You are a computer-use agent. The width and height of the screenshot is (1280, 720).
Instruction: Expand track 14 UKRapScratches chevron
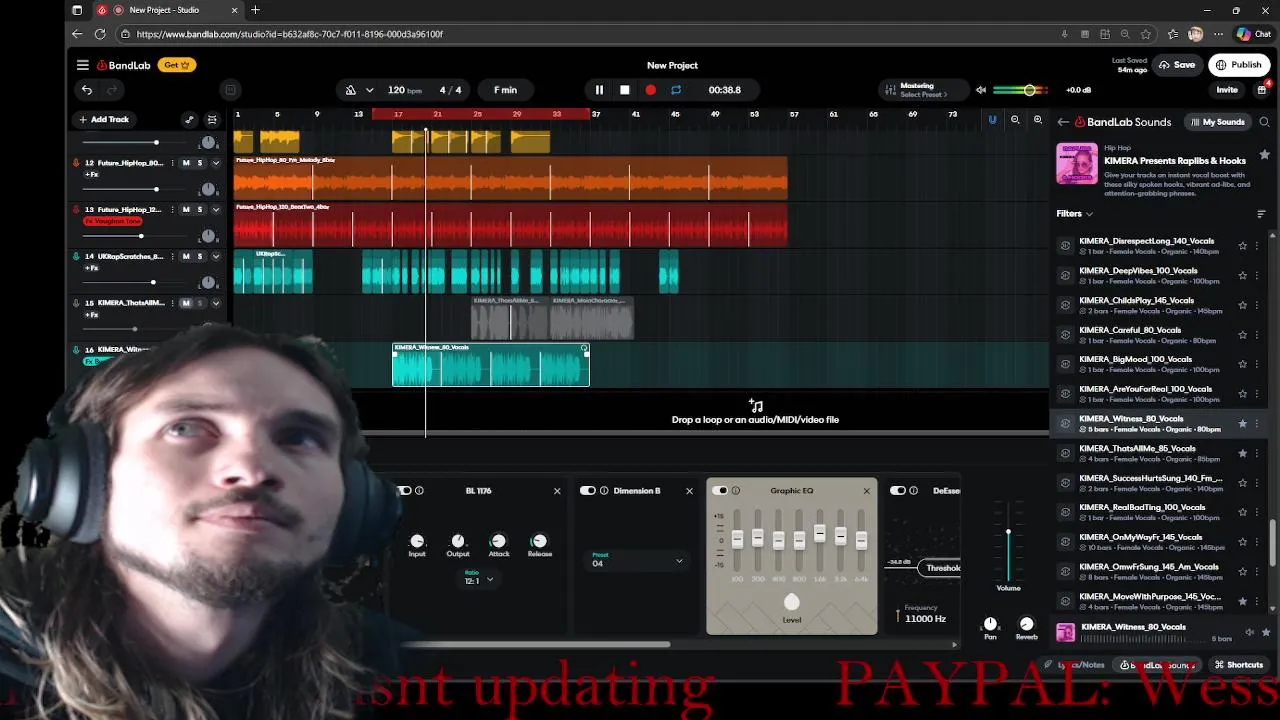click(215, 257)
